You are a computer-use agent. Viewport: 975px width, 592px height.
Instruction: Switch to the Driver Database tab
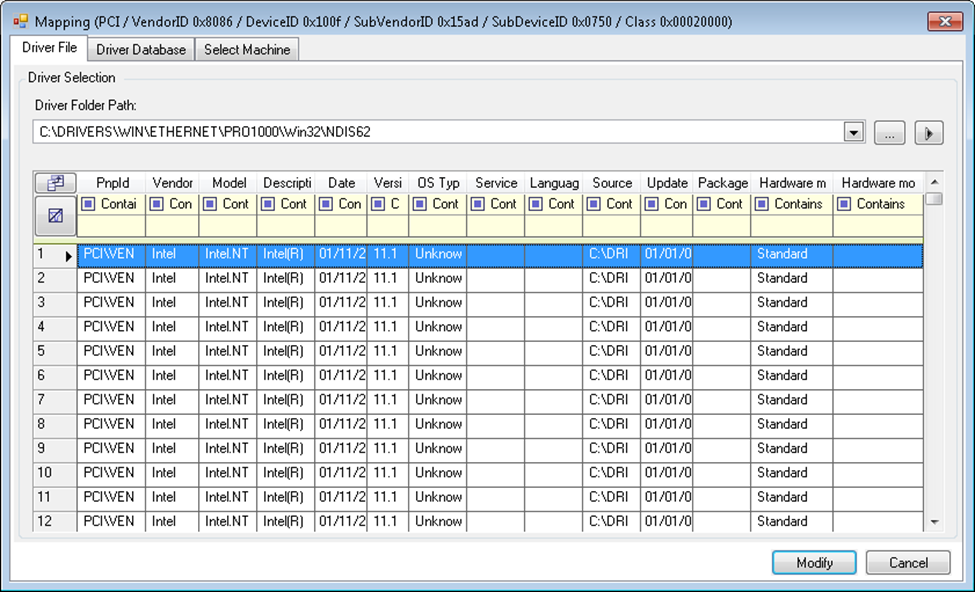[141, 50]
